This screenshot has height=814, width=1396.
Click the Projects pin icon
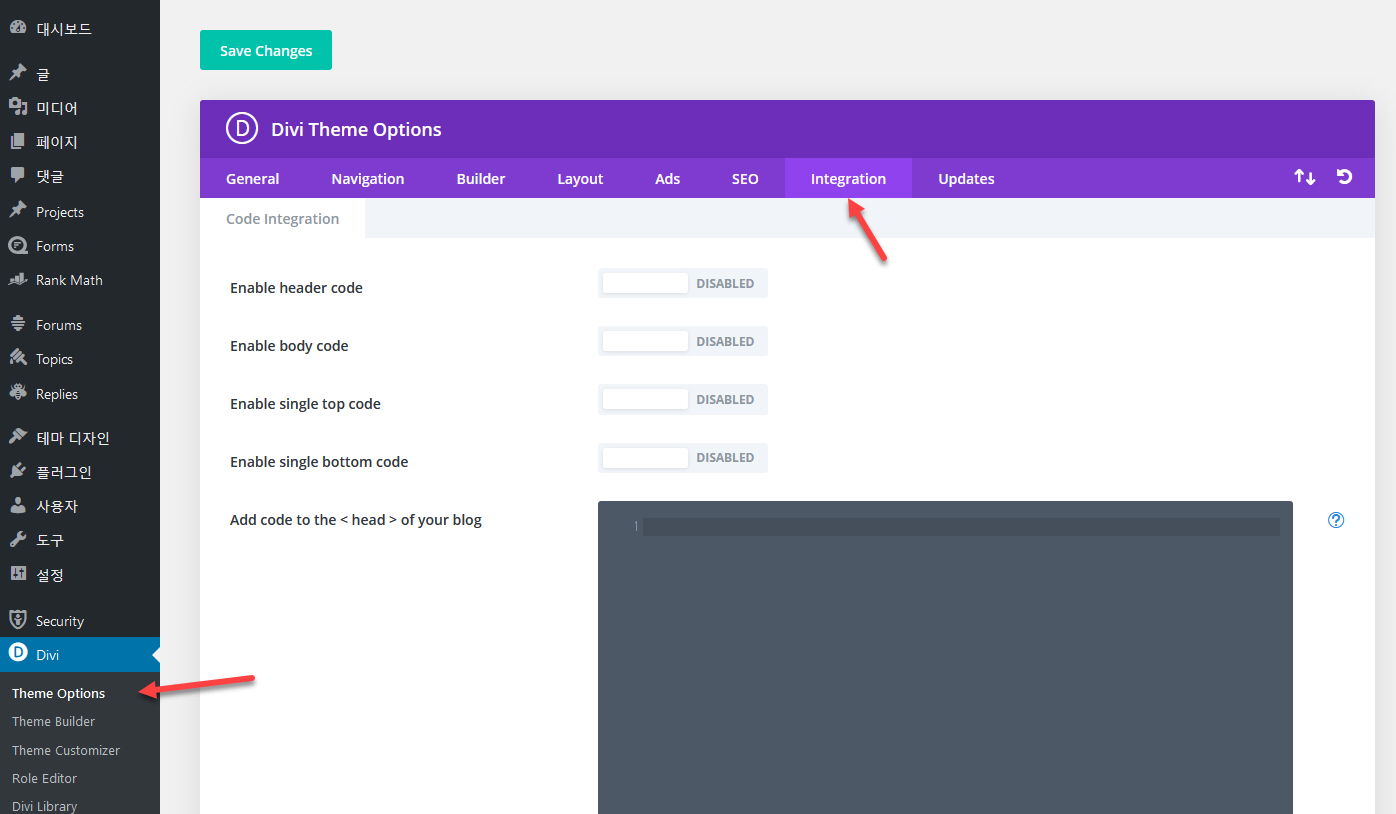point(18,211)
